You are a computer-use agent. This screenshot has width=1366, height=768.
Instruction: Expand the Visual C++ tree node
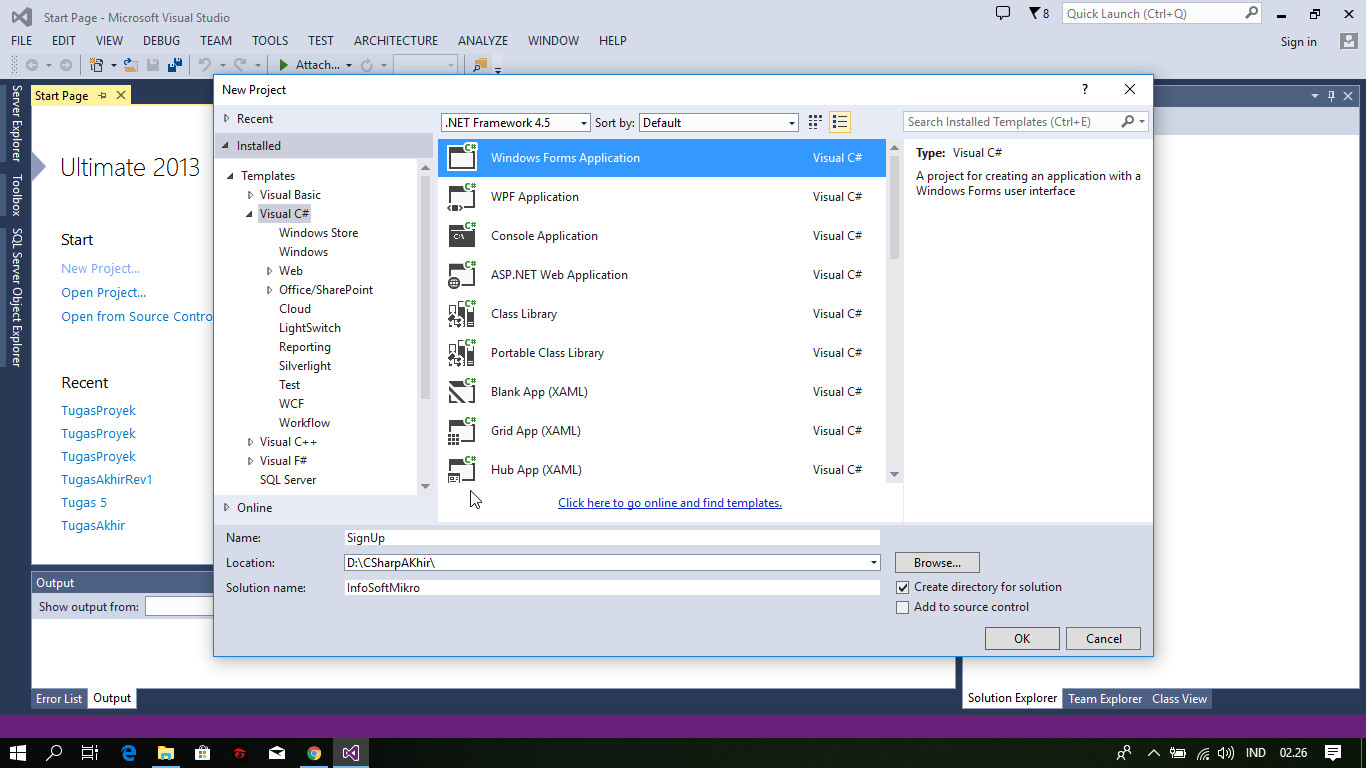pyautogui.click(x=251, y=442)
